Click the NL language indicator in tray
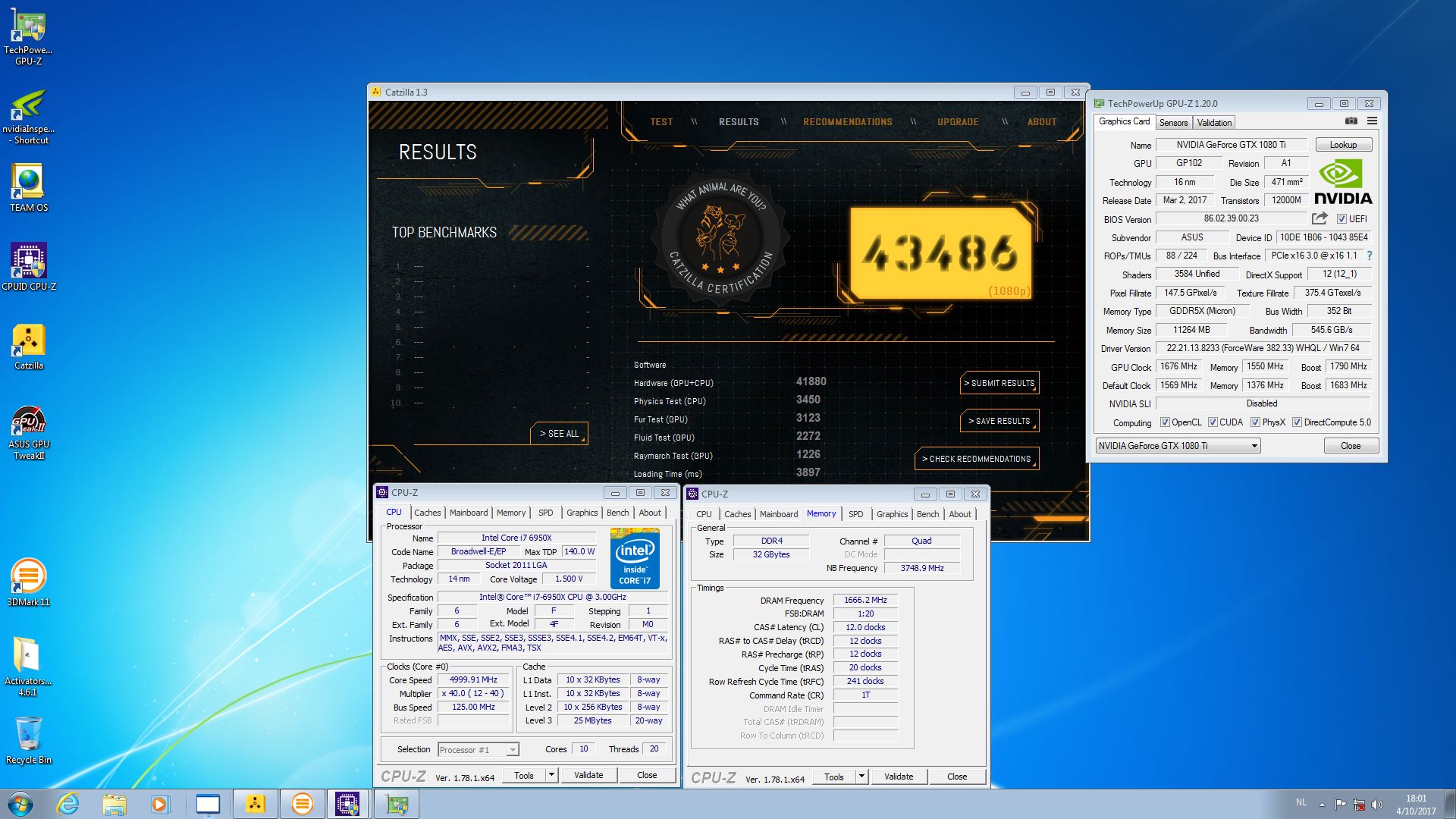 (x=1301, y=802)
